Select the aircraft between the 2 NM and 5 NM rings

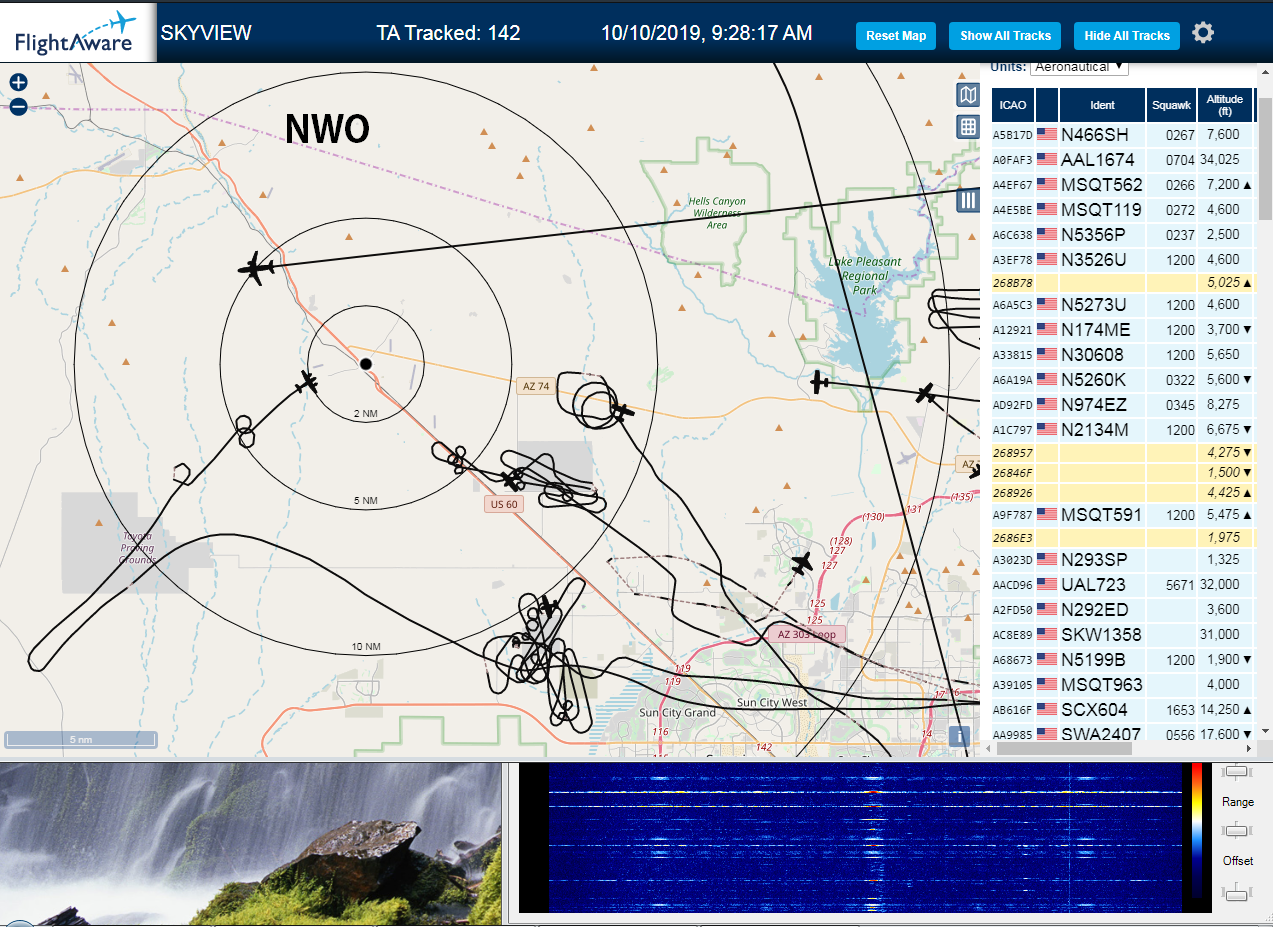307,382
